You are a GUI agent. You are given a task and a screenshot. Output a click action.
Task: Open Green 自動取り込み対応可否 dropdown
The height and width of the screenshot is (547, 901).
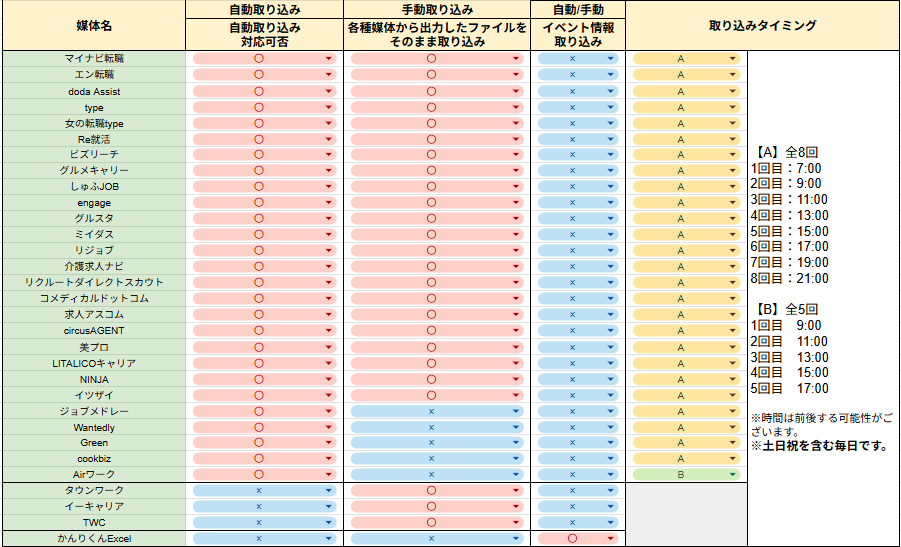[x=264, y=443]
